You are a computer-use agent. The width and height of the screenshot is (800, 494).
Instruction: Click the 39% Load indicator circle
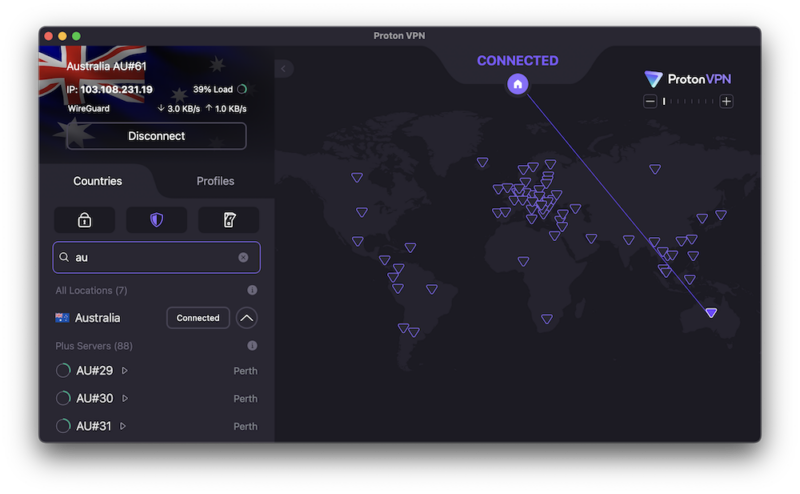pyautogui.click(x=242, y=89)
